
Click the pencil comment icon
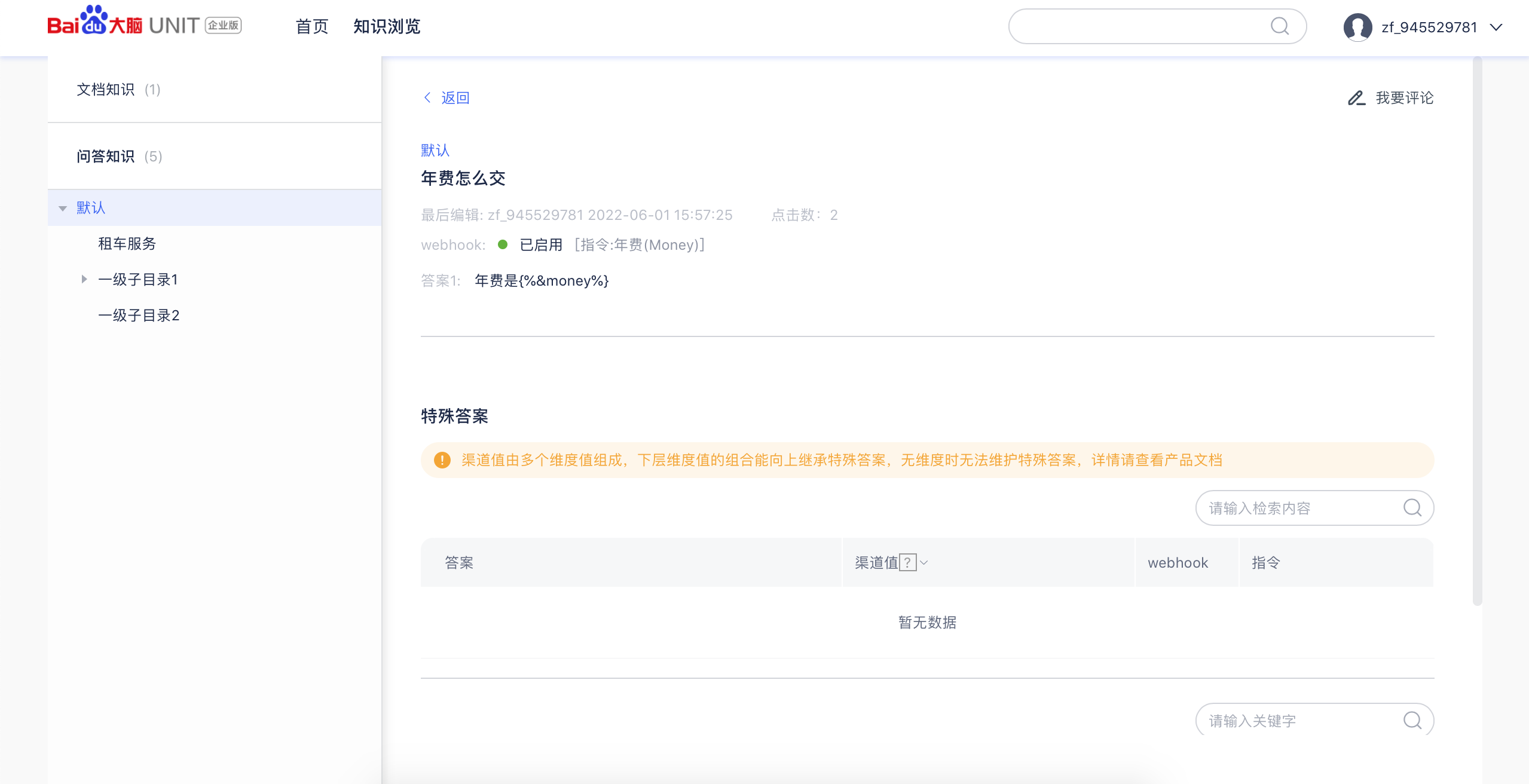click(1356, 98)
